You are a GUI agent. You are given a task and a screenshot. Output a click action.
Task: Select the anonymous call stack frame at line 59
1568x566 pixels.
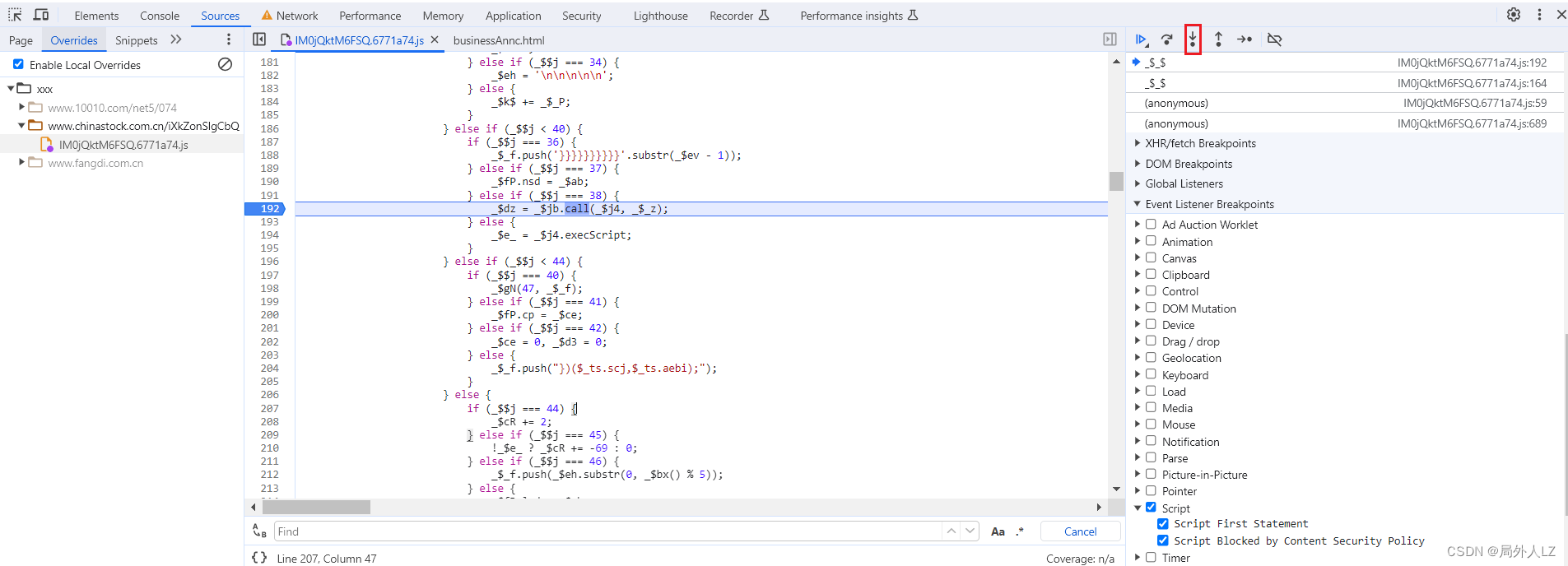[1345, 103]
